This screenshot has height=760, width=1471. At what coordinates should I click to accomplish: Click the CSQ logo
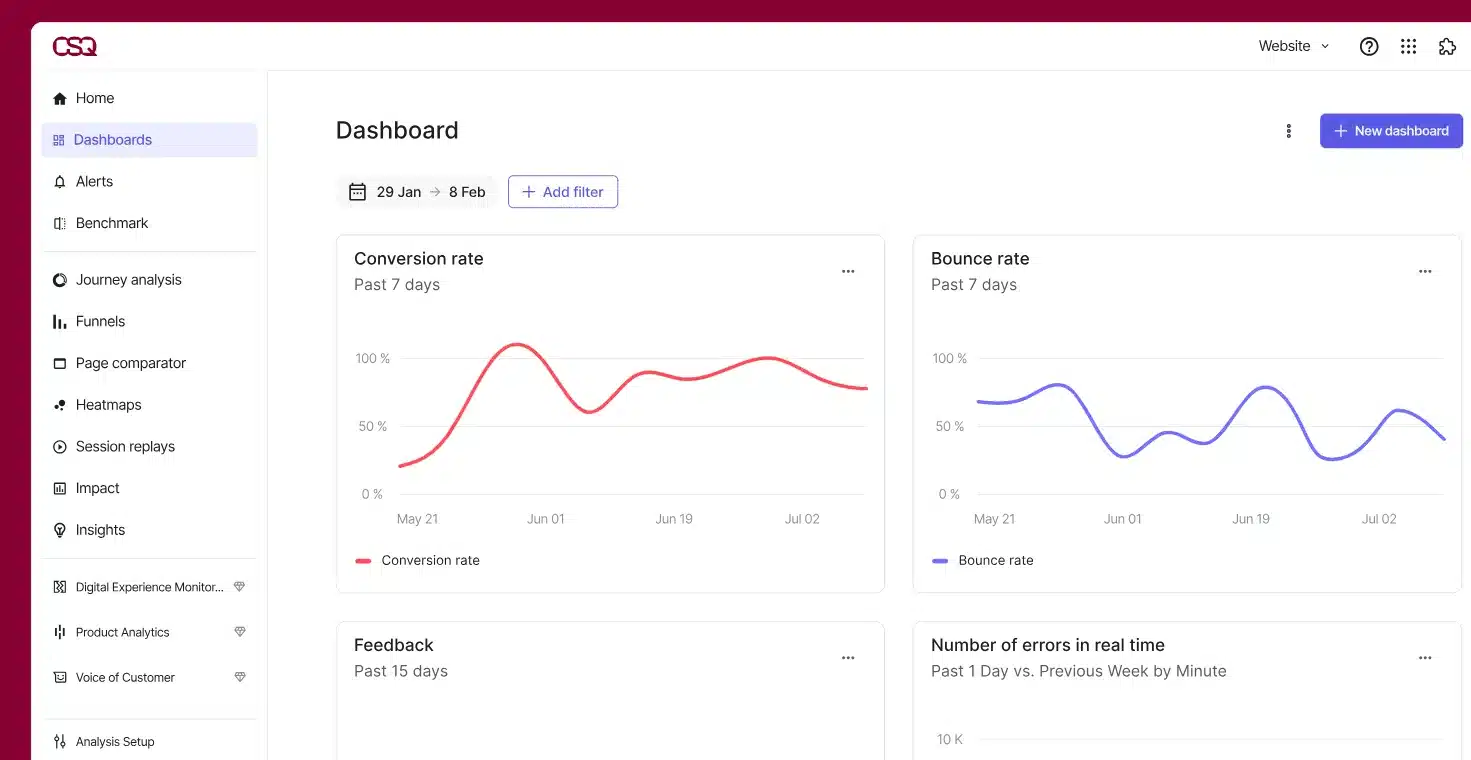(x=74, y=46)
